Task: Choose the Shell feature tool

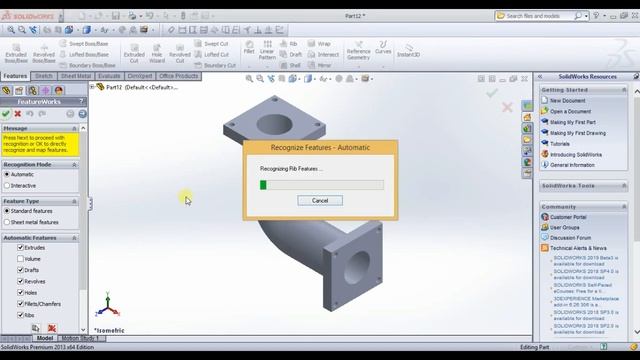Action: (x=291, y=65)
